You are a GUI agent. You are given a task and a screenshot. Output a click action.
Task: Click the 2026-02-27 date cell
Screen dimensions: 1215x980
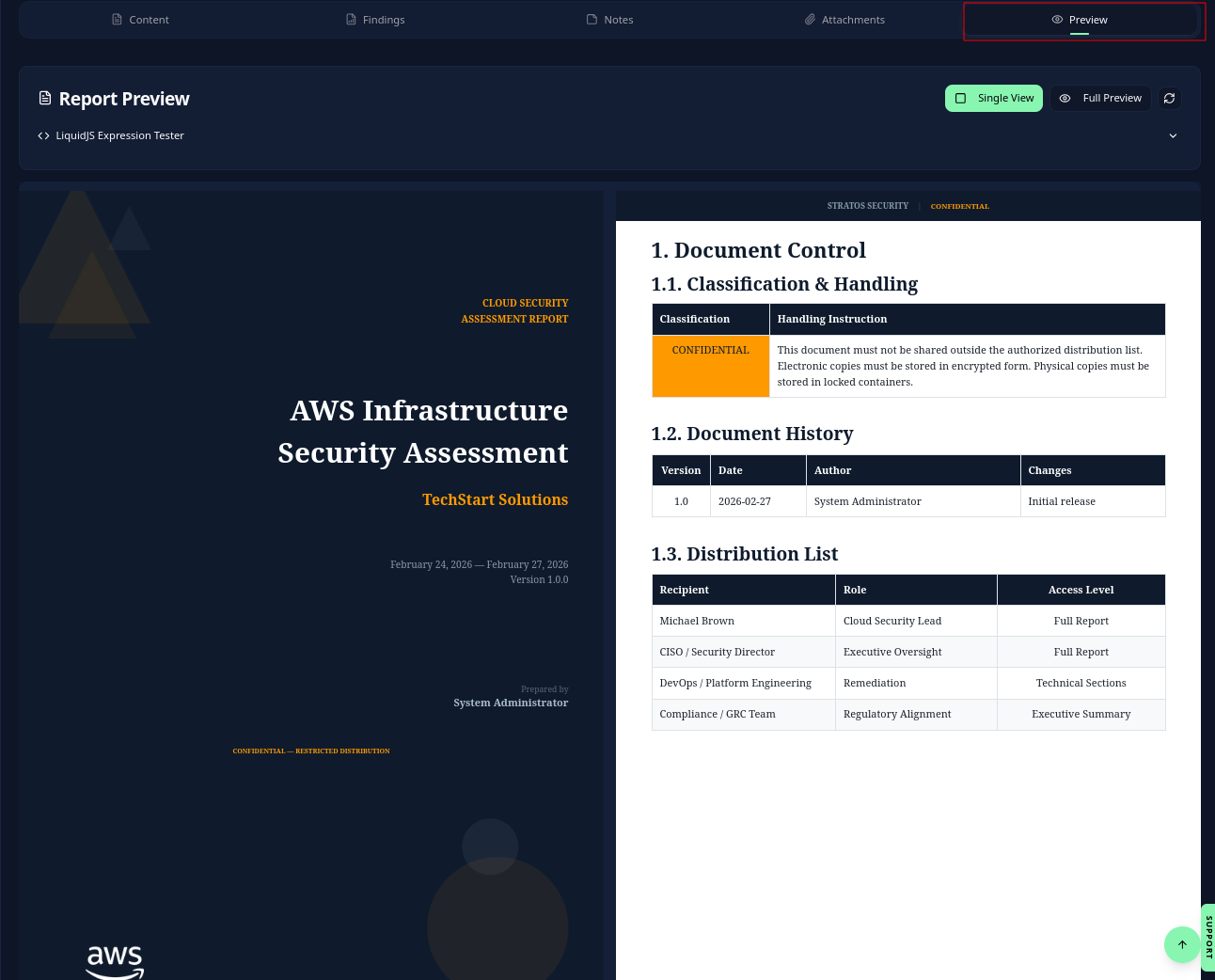758,501
